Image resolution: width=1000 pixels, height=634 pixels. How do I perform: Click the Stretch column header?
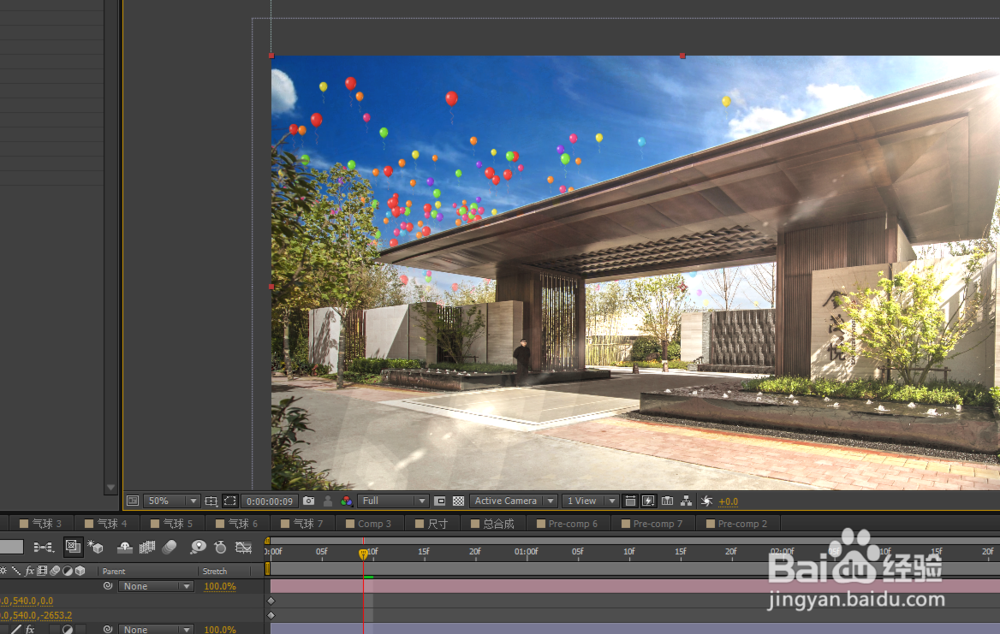point(214,571)
